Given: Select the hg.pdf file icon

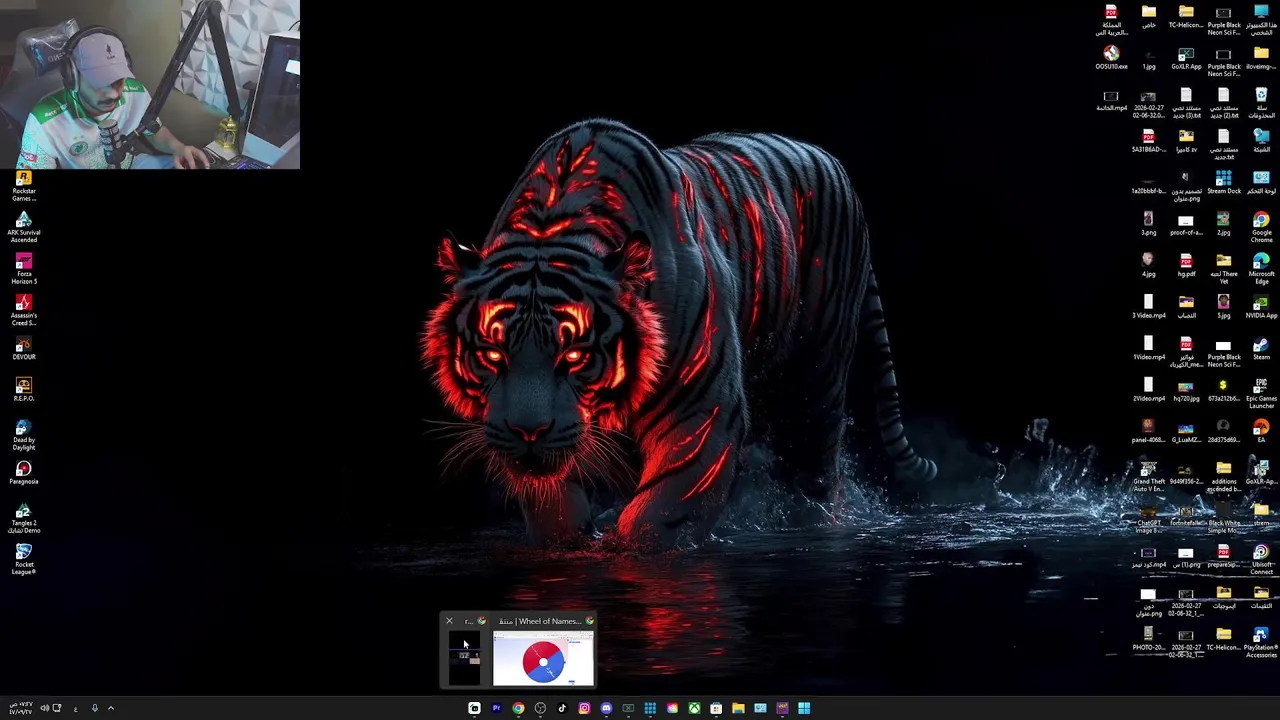Looking at the screenshot, I should click(1186, 266).
